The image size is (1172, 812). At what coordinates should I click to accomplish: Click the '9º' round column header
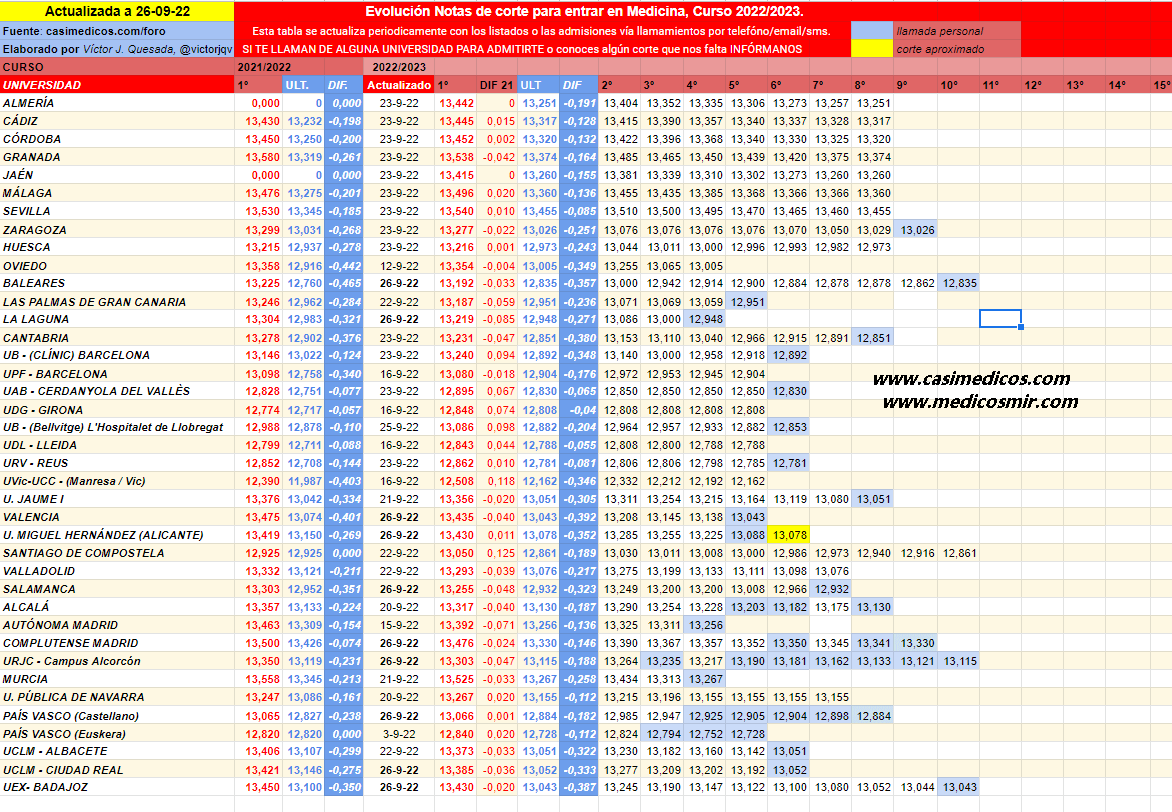916,84
